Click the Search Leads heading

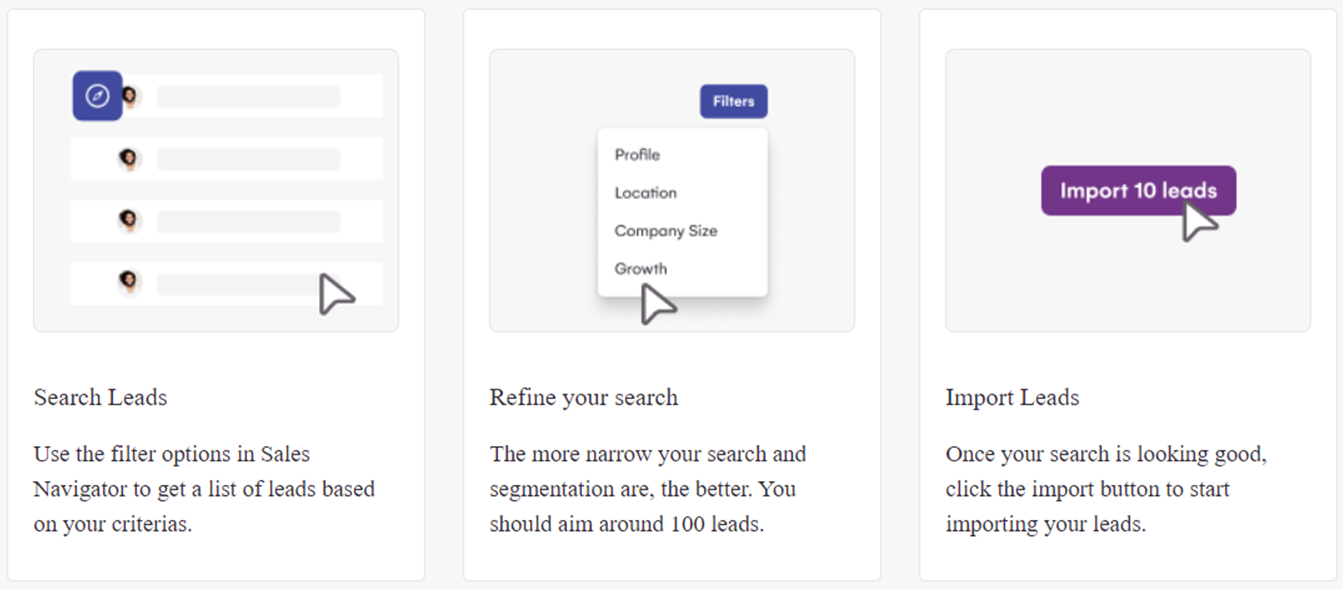click(100, 397)
